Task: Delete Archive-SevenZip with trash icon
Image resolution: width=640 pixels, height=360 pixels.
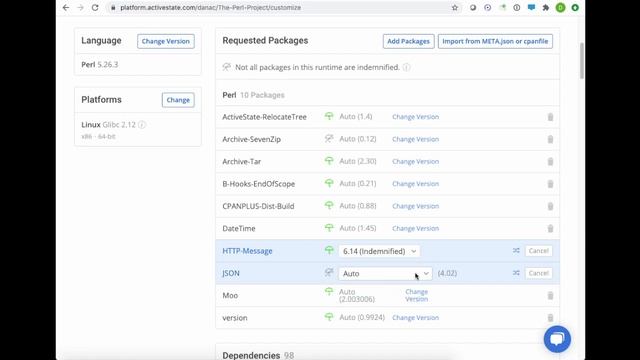Action: pos(550,140)
